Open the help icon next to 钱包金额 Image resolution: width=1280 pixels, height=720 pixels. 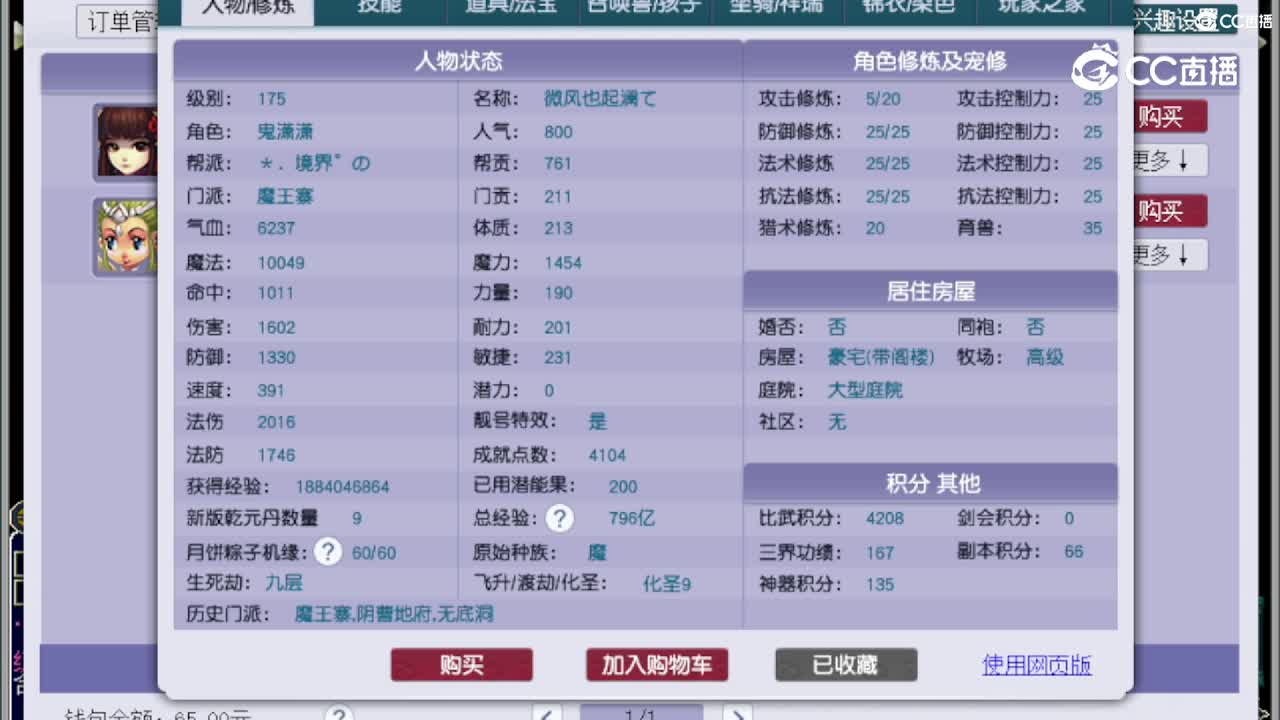coord(341,714)
